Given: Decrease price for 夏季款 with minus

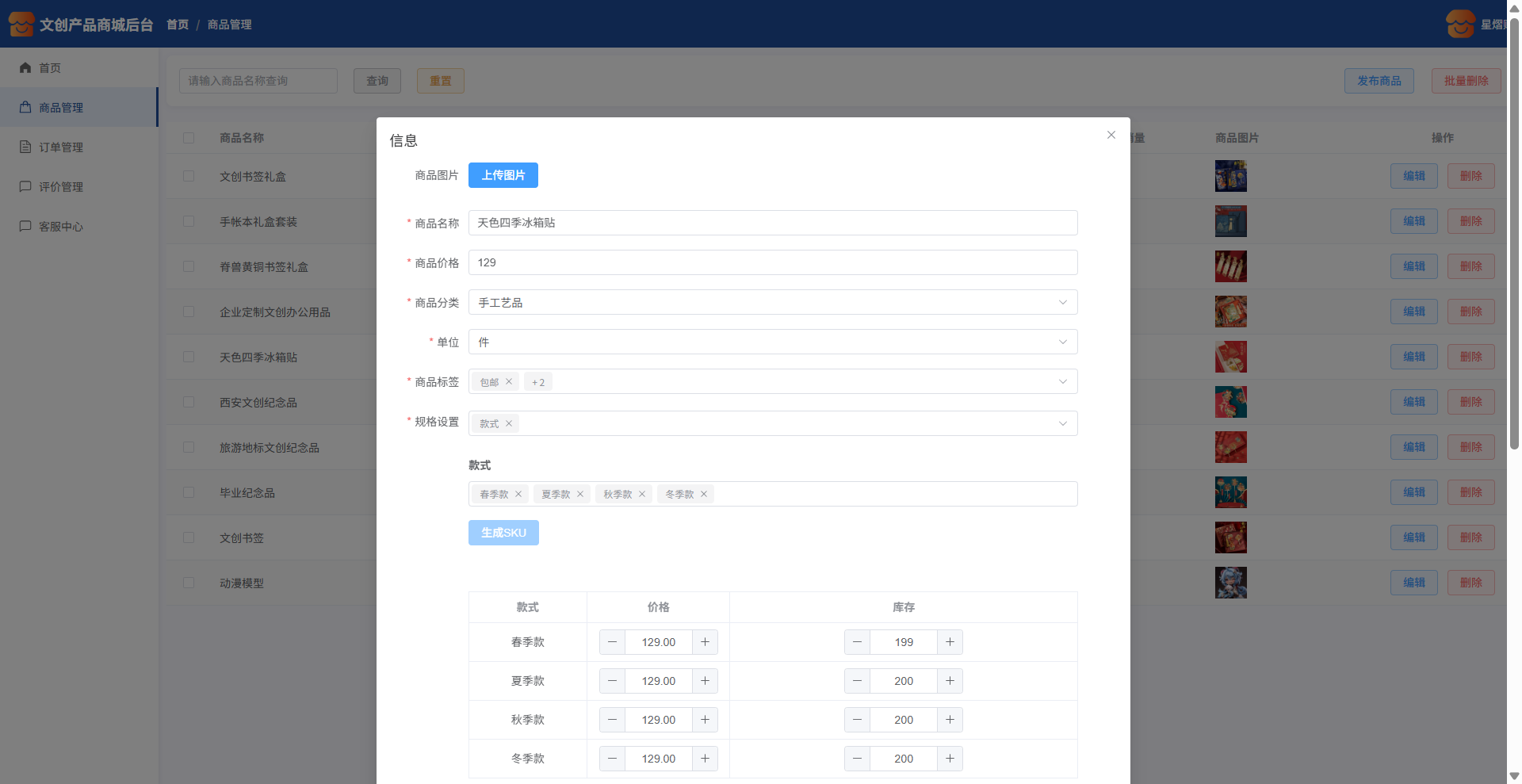Looking at the screenshot, I should click(612, 681).
